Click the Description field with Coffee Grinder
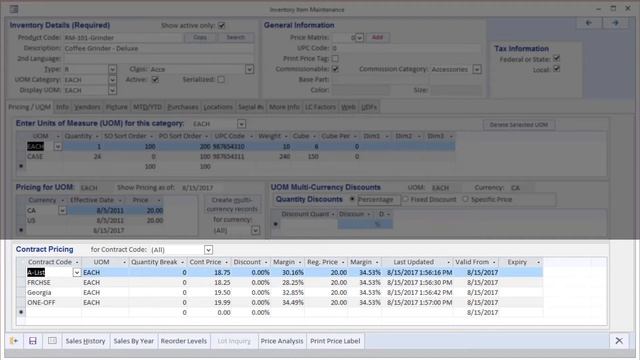The height and width of the screenshot is (360, 640). point(158,48)
